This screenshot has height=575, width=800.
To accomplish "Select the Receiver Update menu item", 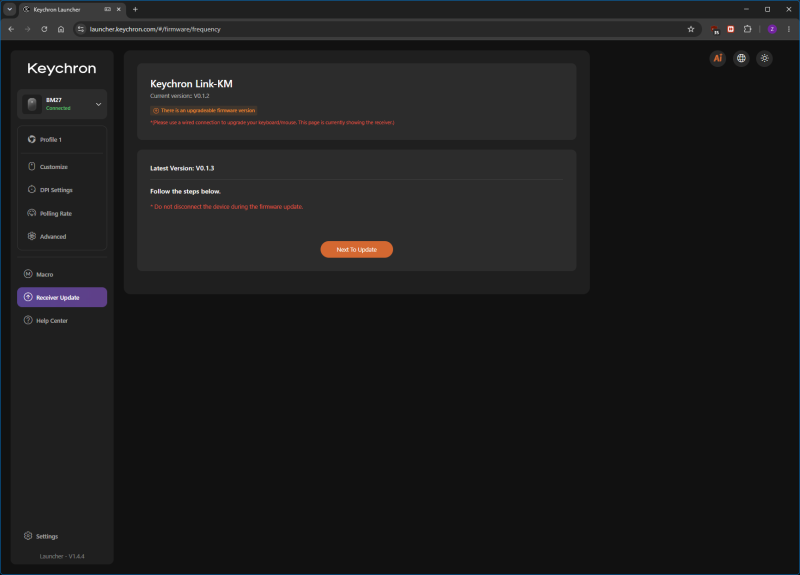I will [62, 297].
